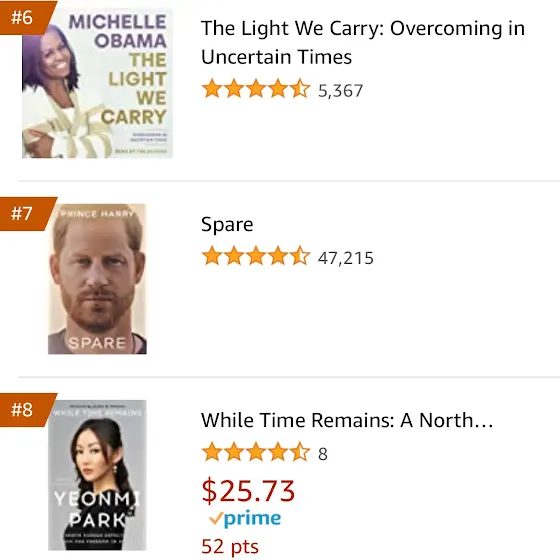The image size is (560, 560).
Task: Click the 52 pts points label
Action: coord(230,546)
